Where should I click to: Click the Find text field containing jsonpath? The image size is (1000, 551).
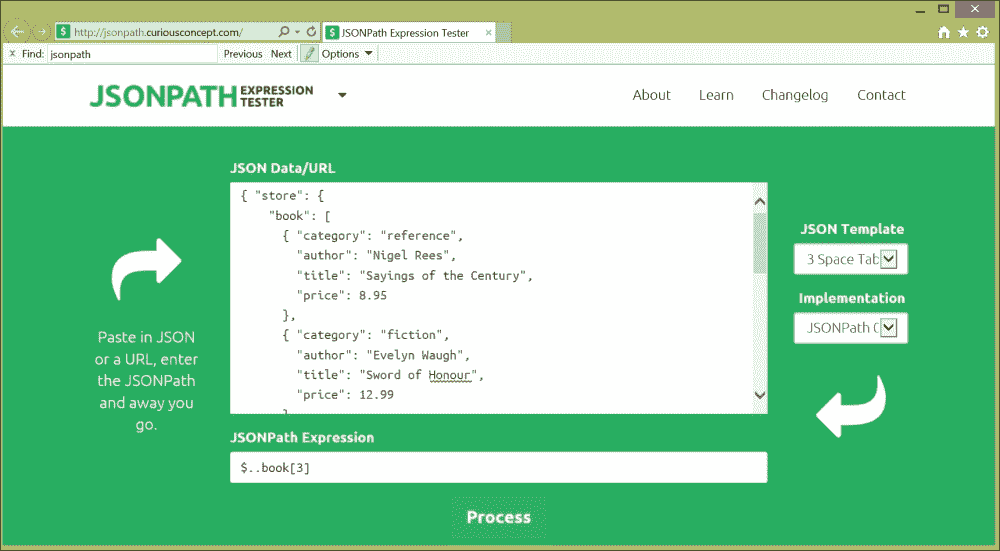[133, 54]
